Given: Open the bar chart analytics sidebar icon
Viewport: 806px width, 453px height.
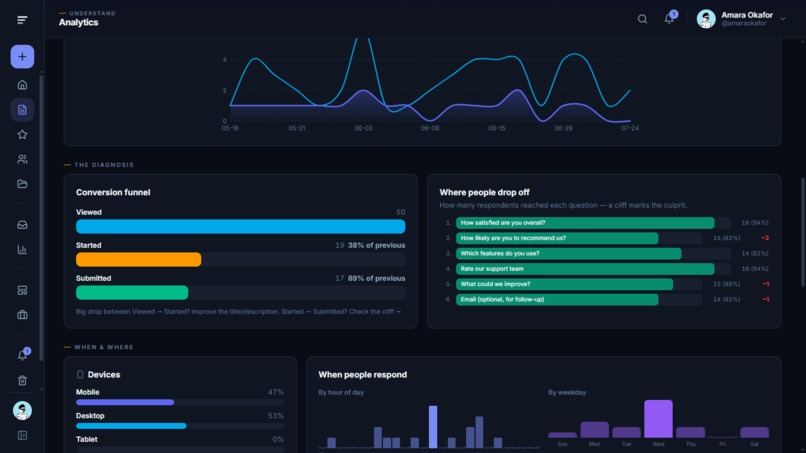Looking at the screenshot, I should (22, 249).
